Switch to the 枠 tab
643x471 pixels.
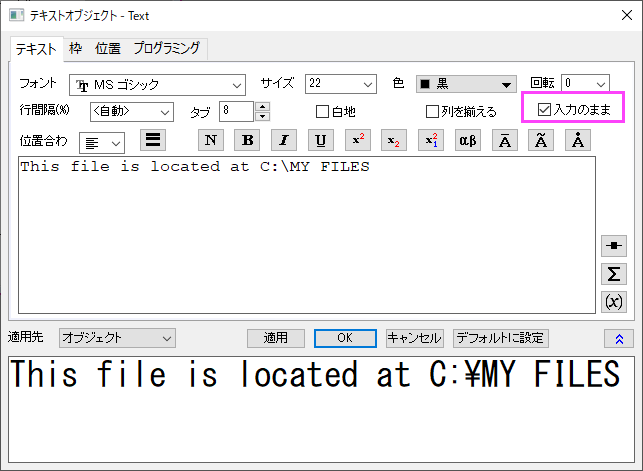[x=75, y=48]
